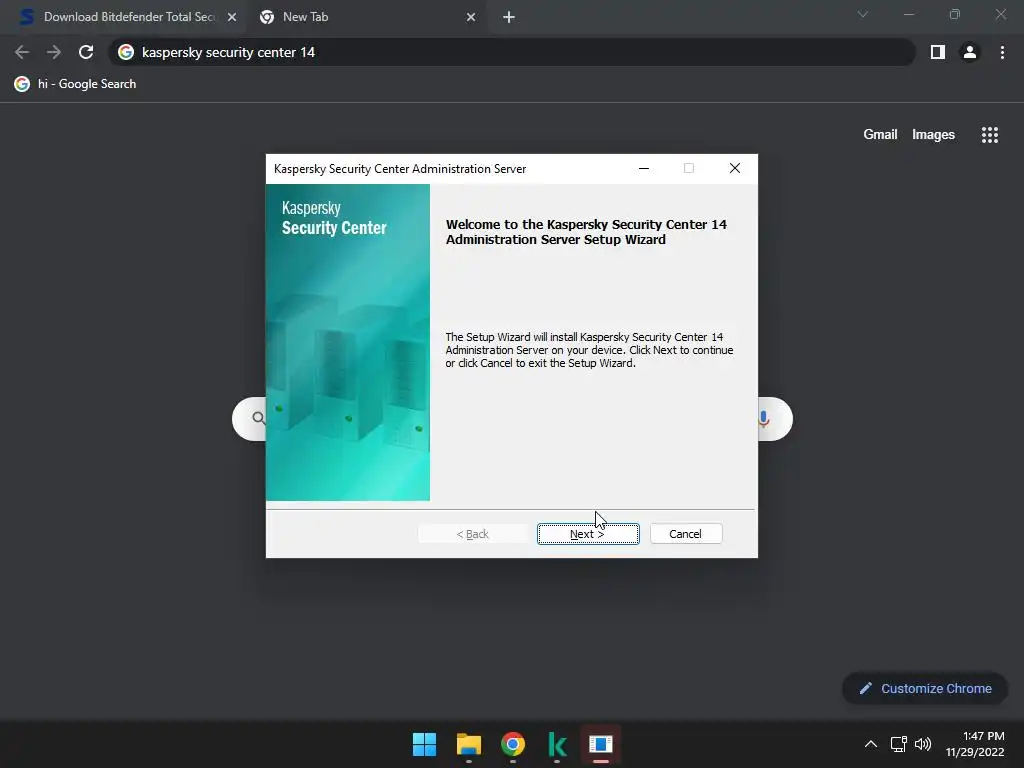This screenshot has width=1024, height=768.
Task: Open volume control in system tray
Action: (x=923, y=744)
